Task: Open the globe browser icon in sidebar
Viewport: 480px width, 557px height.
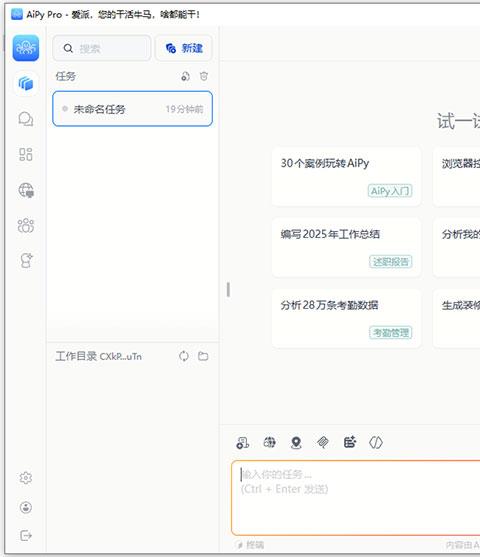Action: (26, 190)
